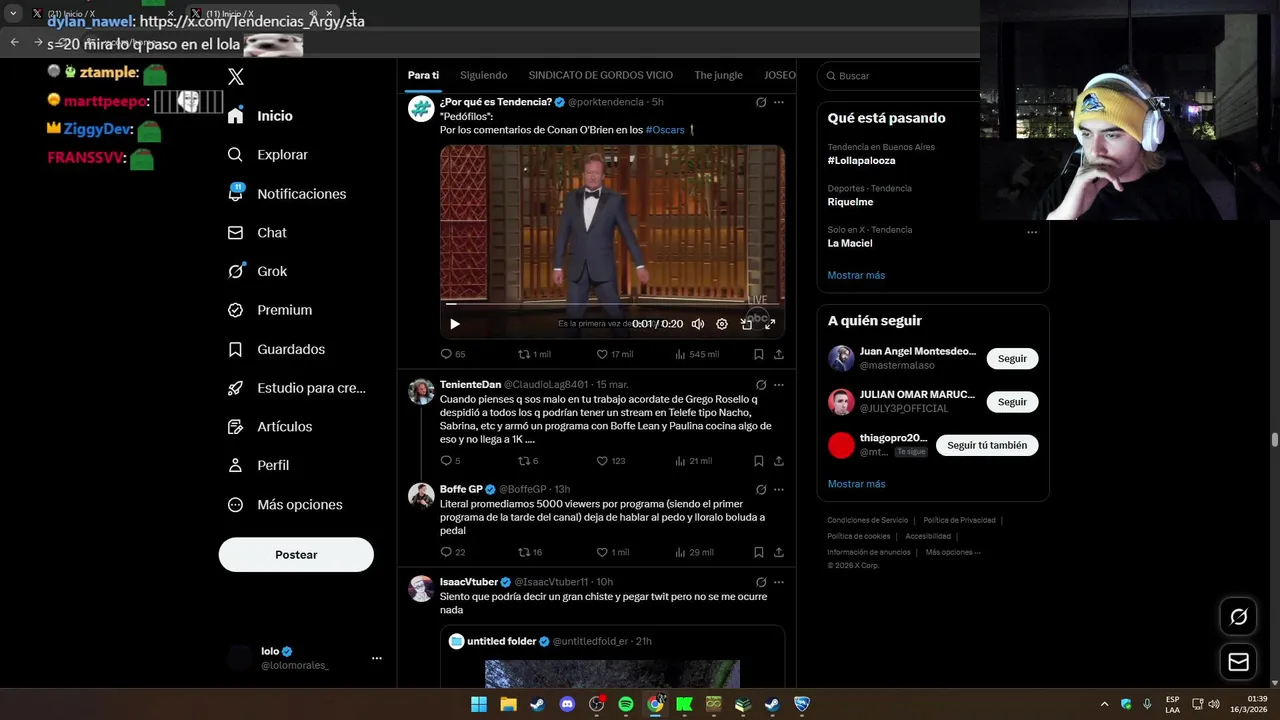The width and height of the screenshot is (1280, 720).
Task: Open Inicio in the sidebar
Action: pyautogui.click(x=260, y=116)
